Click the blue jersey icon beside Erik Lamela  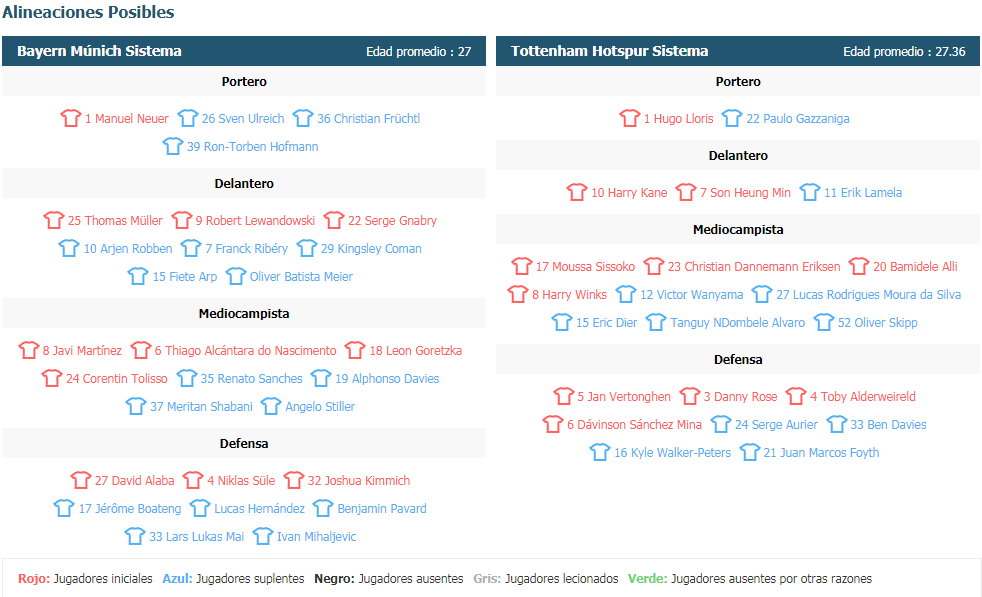[810, 193]
